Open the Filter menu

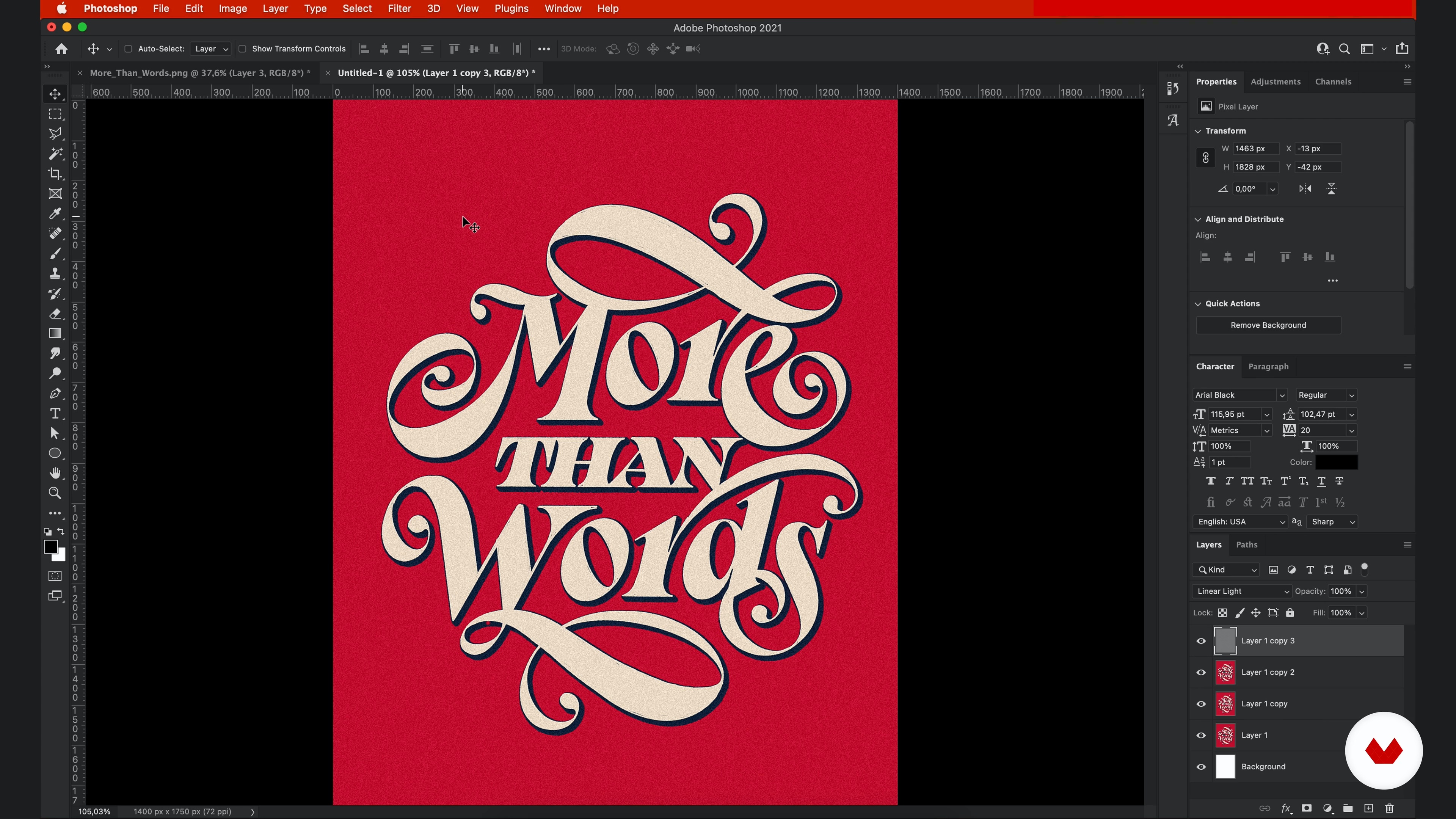point(399,8)
